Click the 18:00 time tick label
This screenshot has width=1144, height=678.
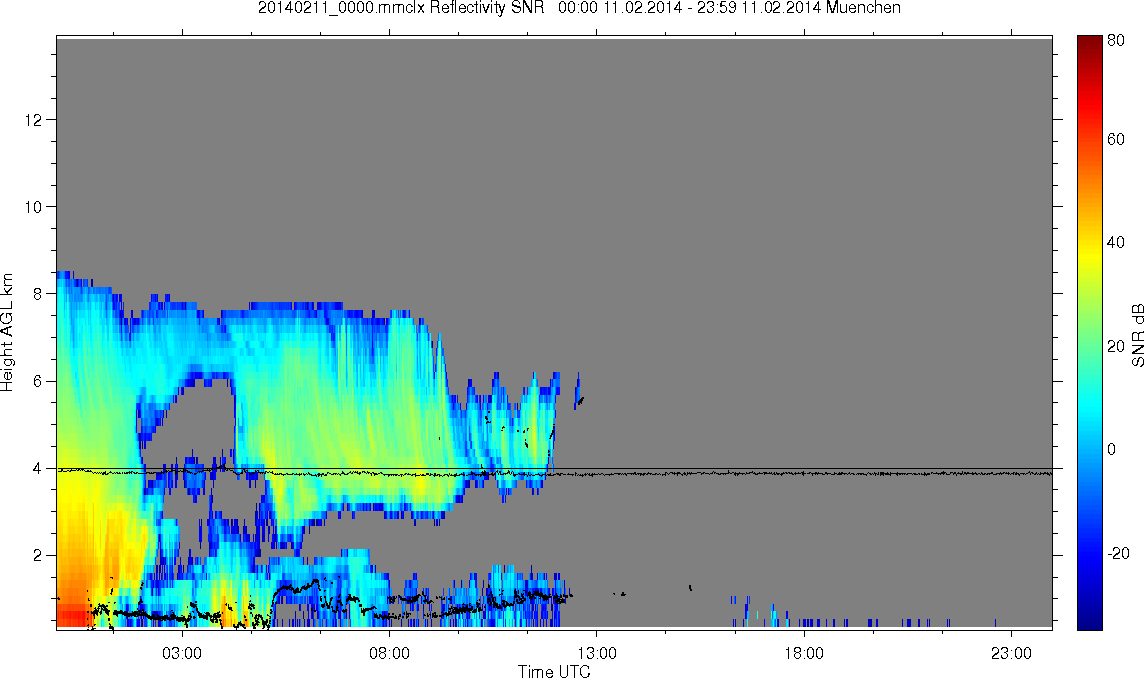pos(804,652)
